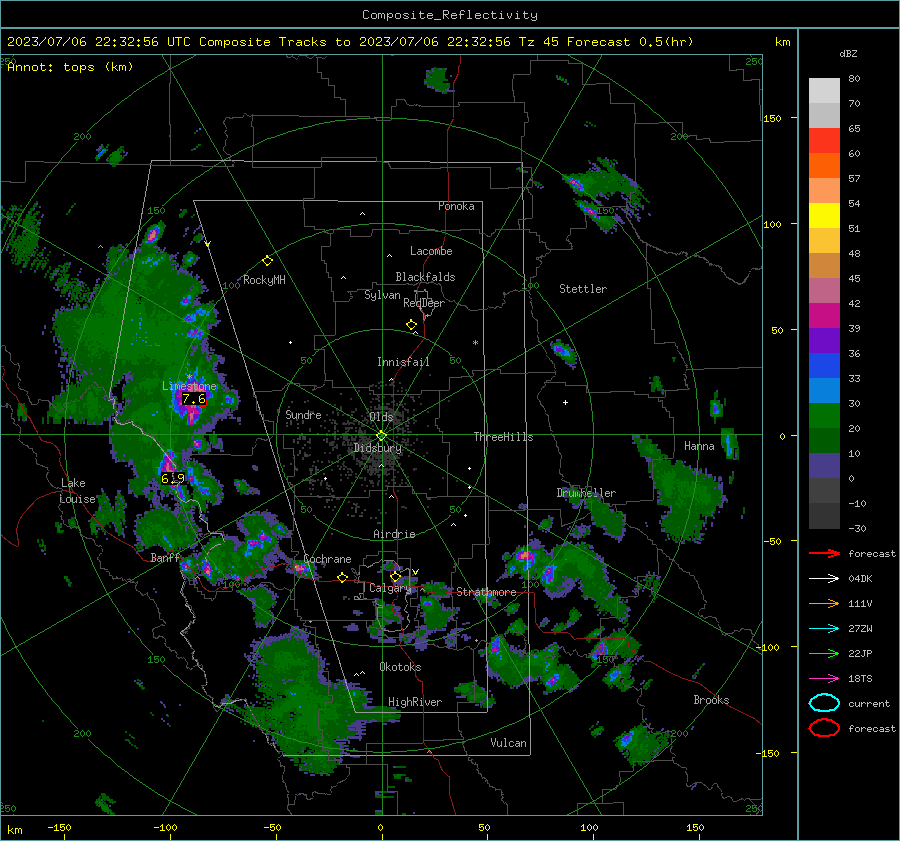Click the Lake Louise label
Viewport: 900px width, 841px height.
78,491
